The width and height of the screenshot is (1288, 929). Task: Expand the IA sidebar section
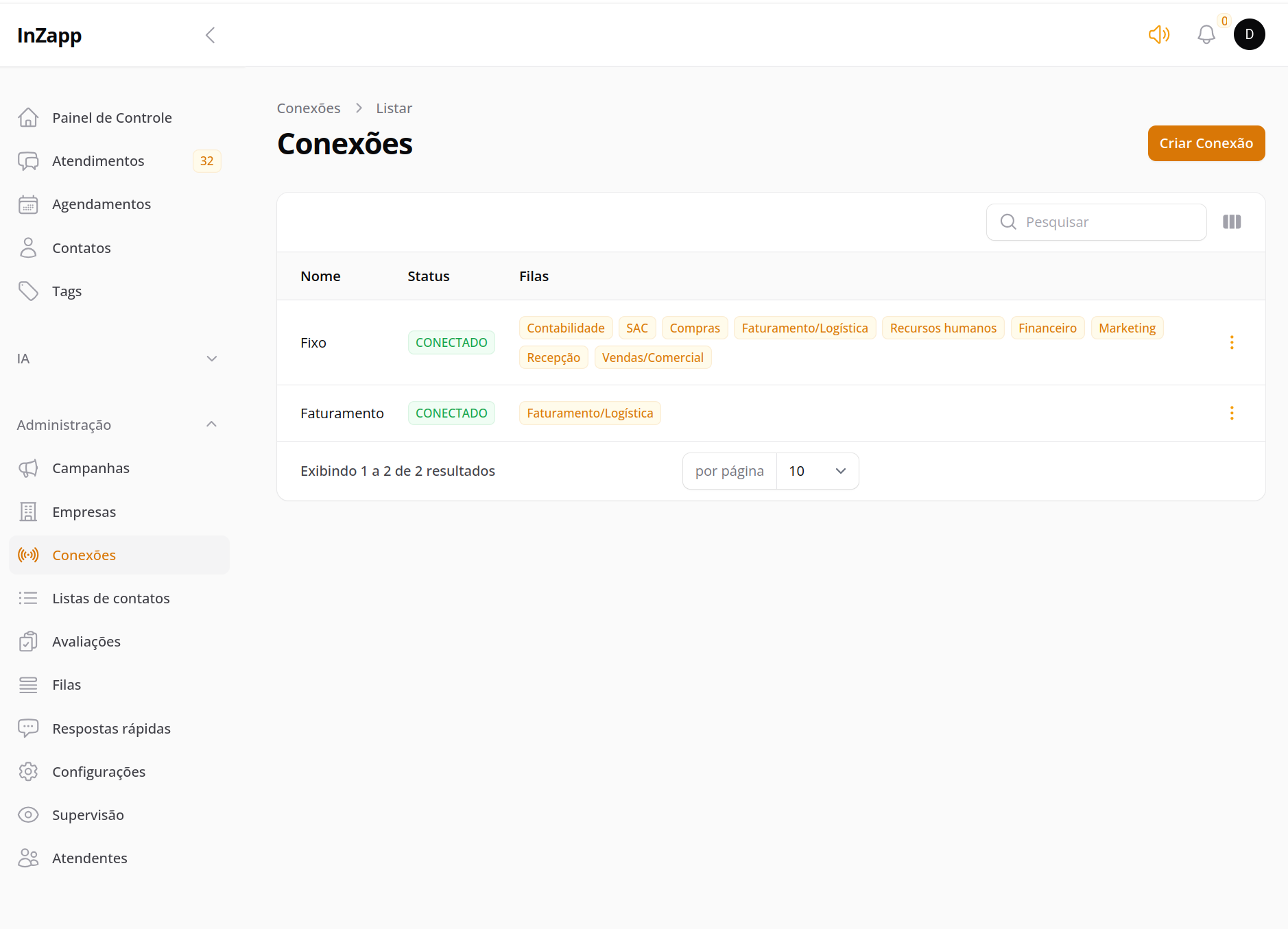[212, 359]
